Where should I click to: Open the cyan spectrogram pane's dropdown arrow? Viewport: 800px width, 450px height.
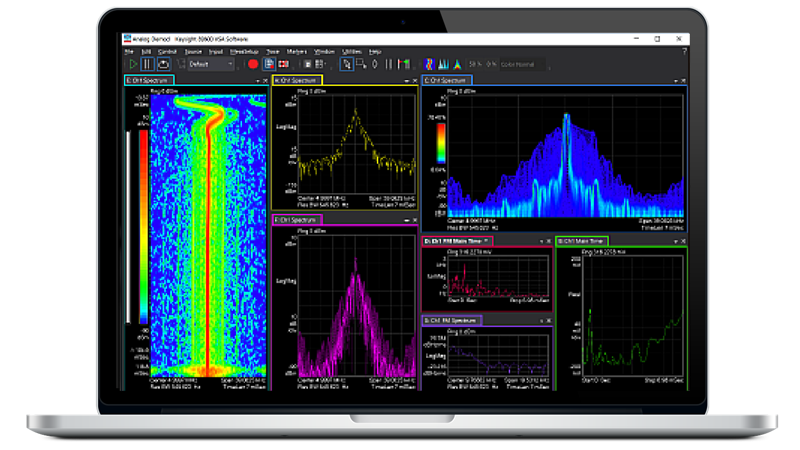pyautogui.click(x=258, y=81)
